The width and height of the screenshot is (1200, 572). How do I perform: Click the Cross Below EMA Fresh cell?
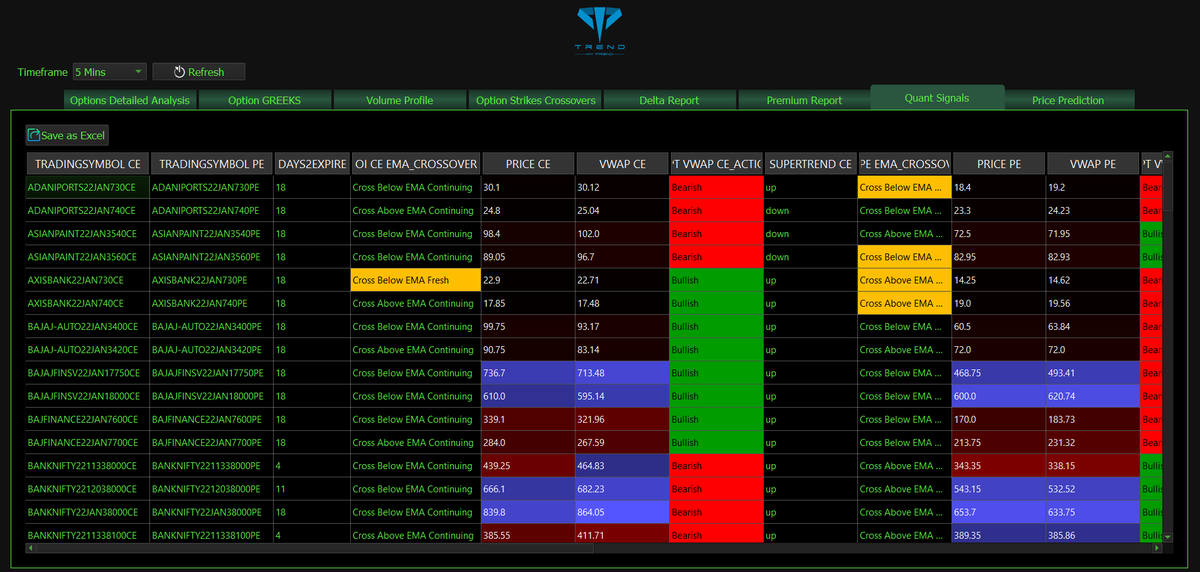(415, 280)
